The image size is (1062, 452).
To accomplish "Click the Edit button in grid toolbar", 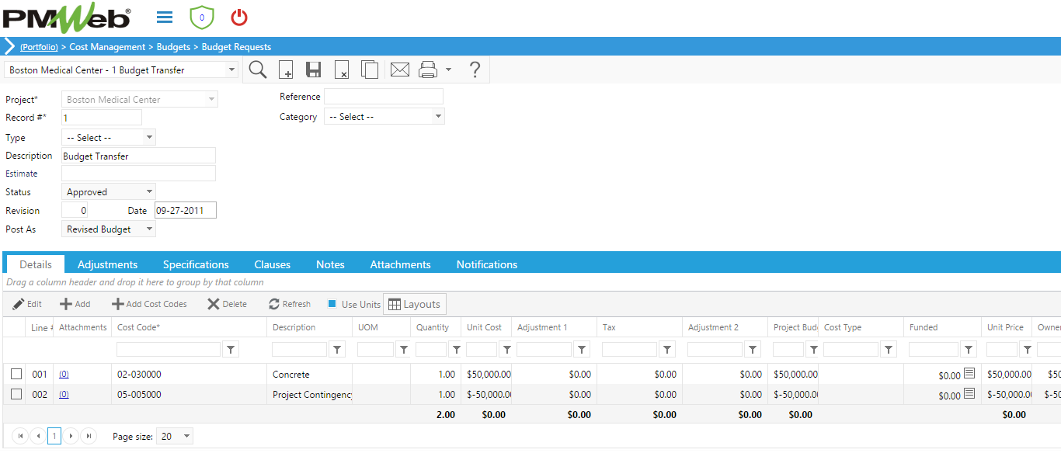I will [x=27, y=304].
